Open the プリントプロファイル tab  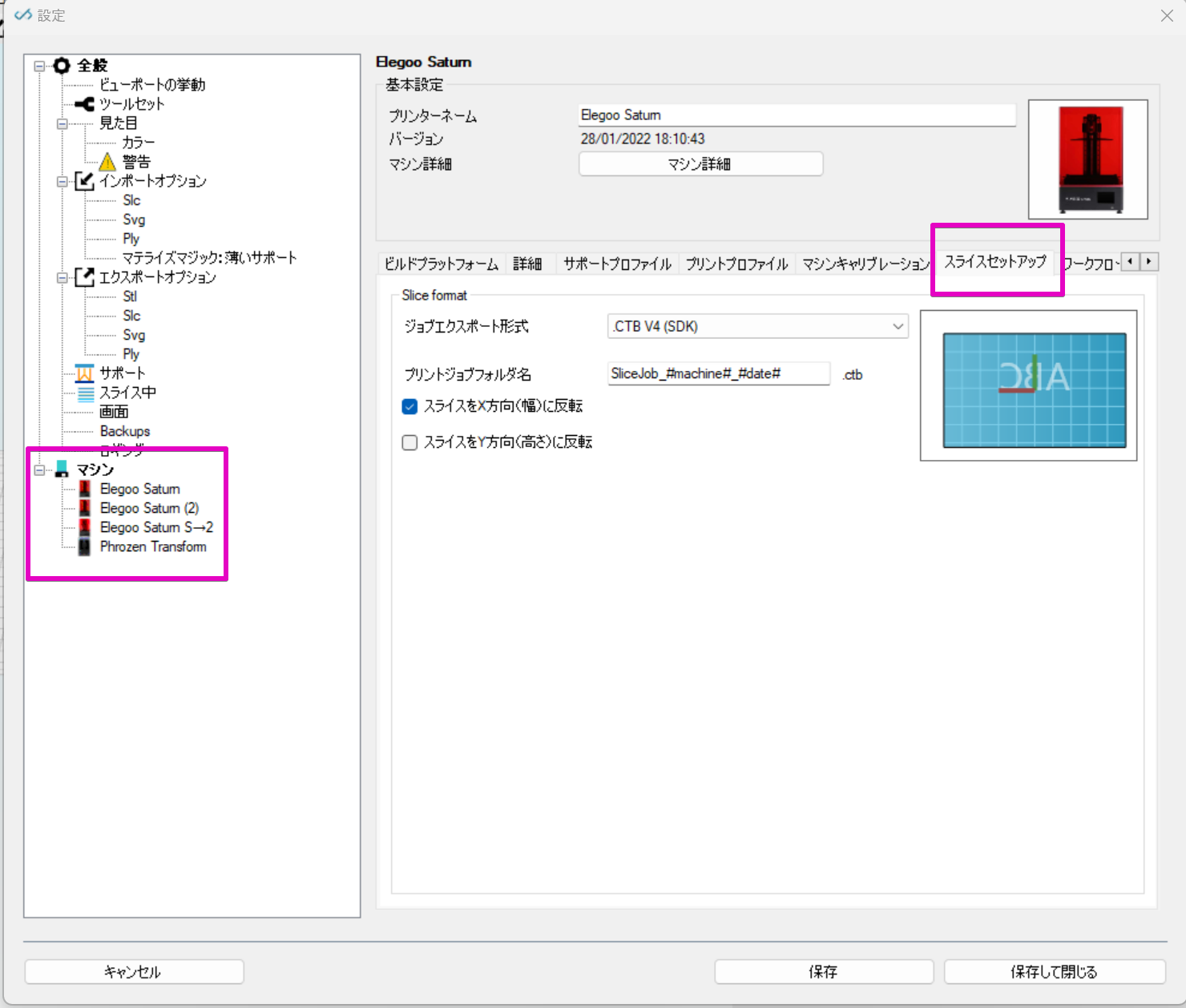point(737,264)
